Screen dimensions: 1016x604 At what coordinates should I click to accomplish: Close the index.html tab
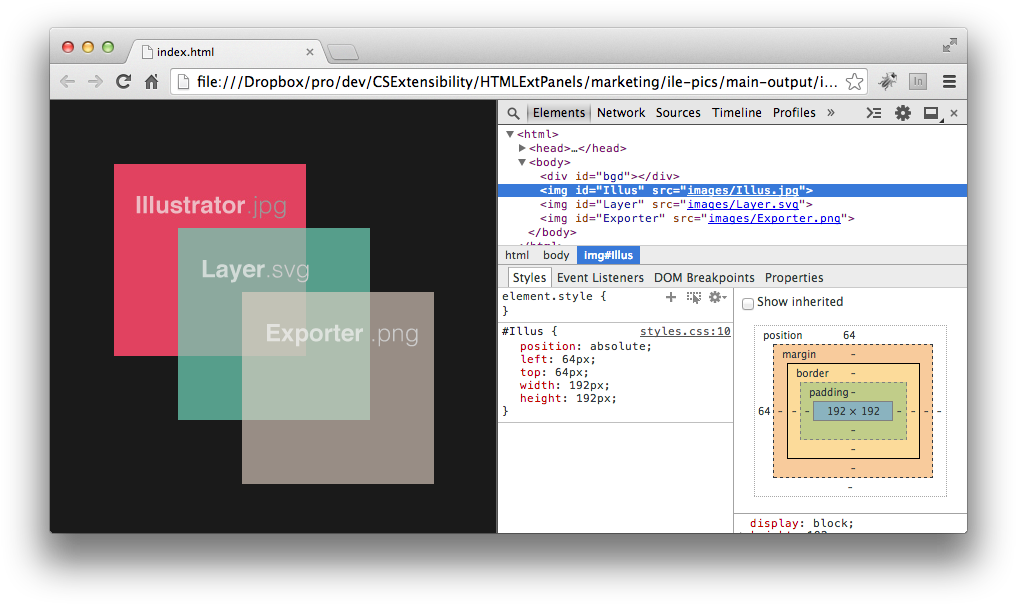click(x=310, y=52)
